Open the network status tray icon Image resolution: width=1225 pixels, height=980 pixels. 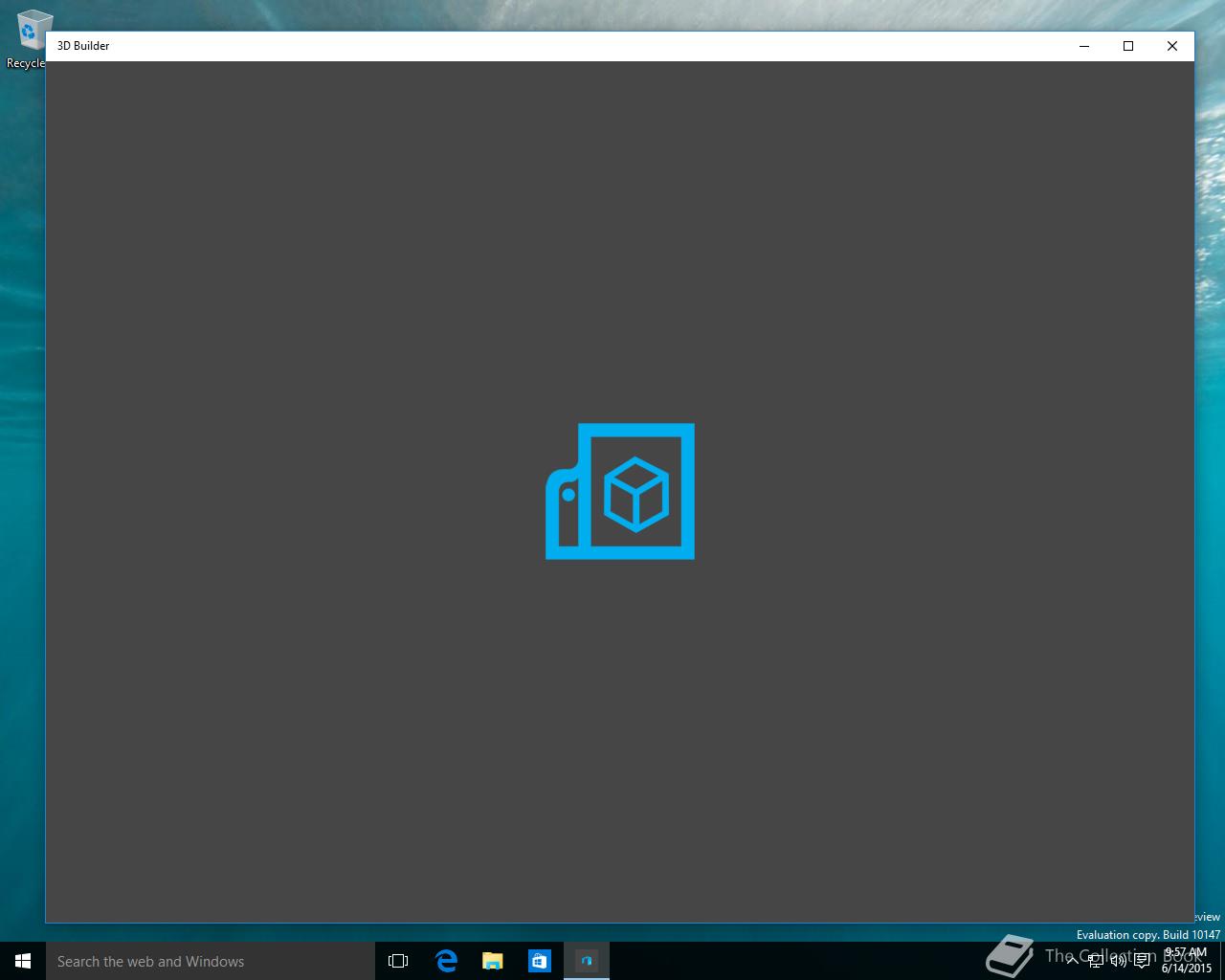coord(1096,961)
